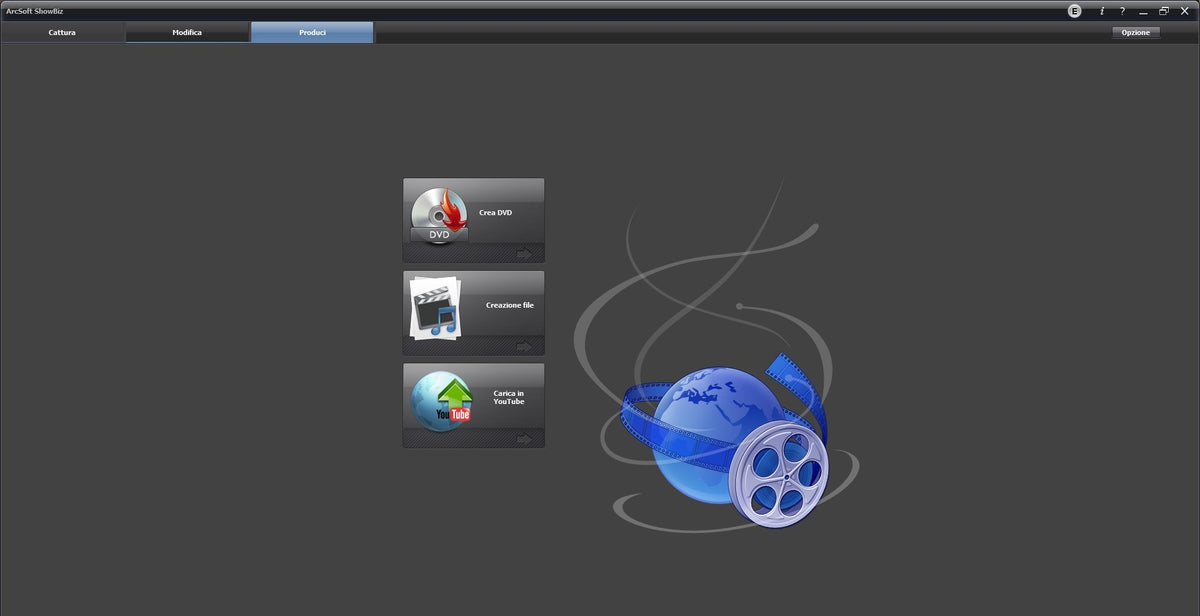
Task: Open the Opzione settings
Action: (x=1136, y=32)
